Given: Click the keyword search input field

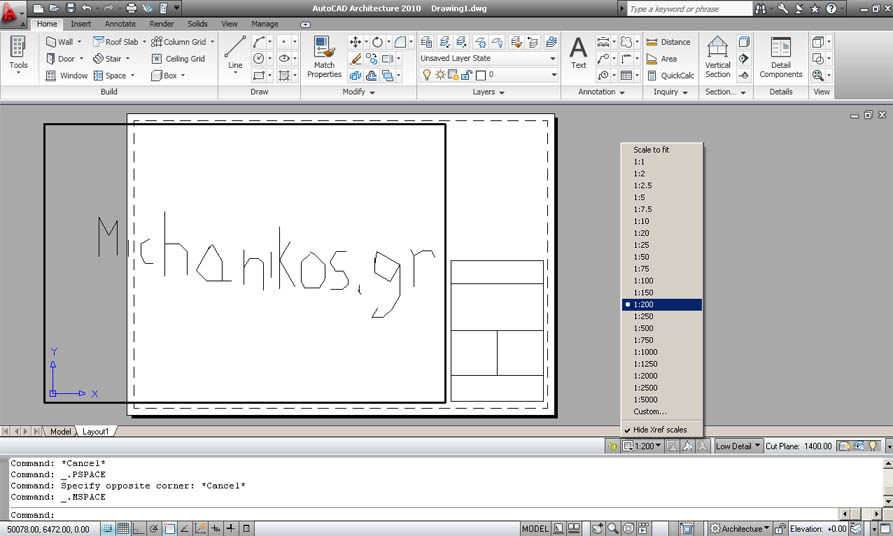Looking at the screenshot, I should tap(689, 9).
